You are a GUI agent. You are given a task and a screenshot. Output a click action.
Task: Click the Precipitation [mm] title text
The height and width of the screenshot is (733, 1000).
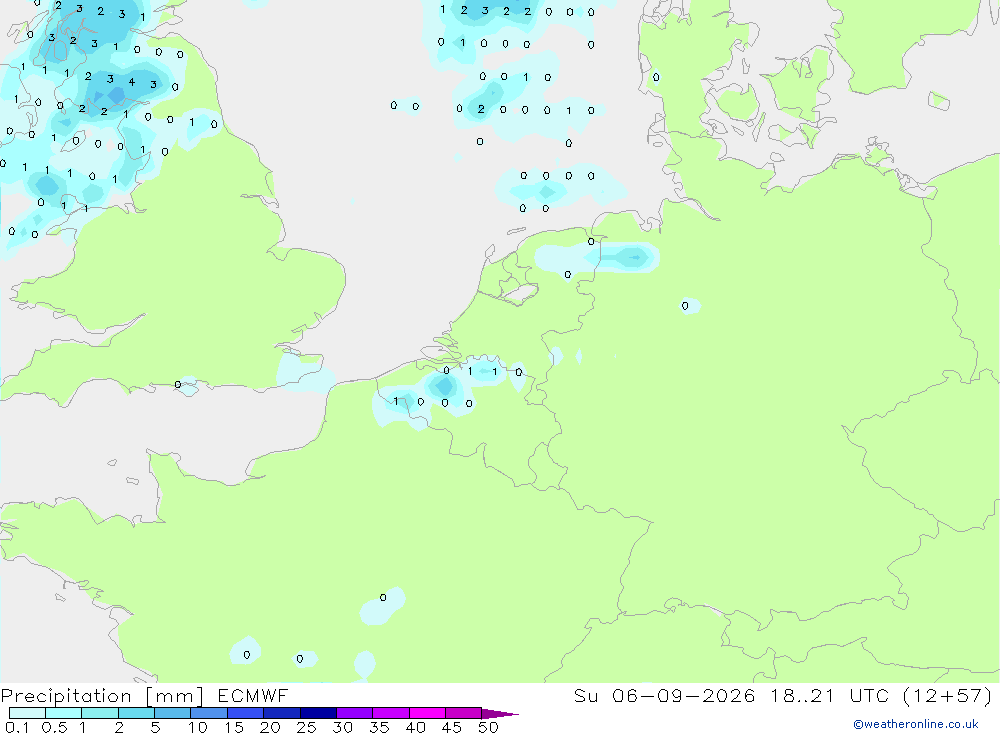coord(102,695)
